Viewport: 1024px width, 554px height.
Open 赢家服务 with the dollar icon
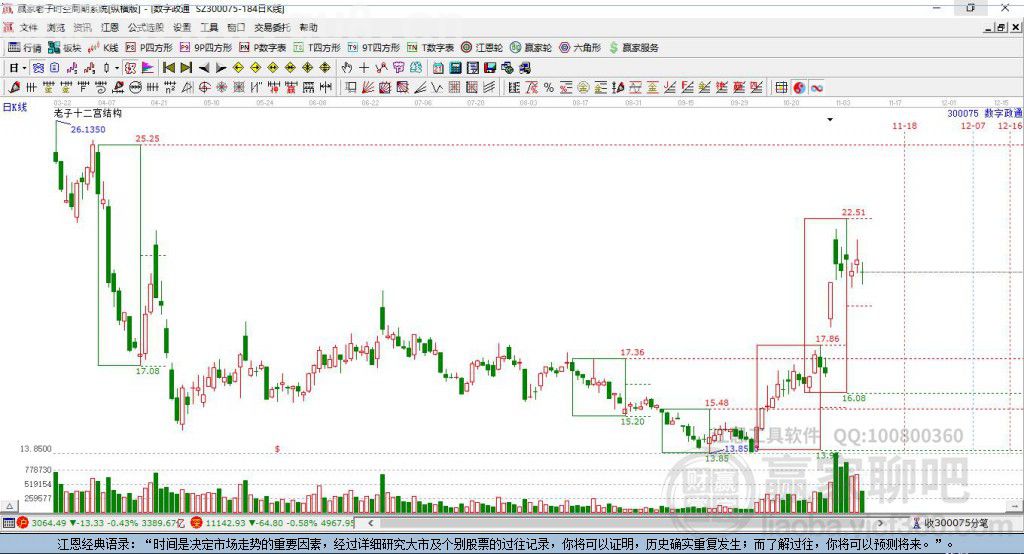(634, 48)
